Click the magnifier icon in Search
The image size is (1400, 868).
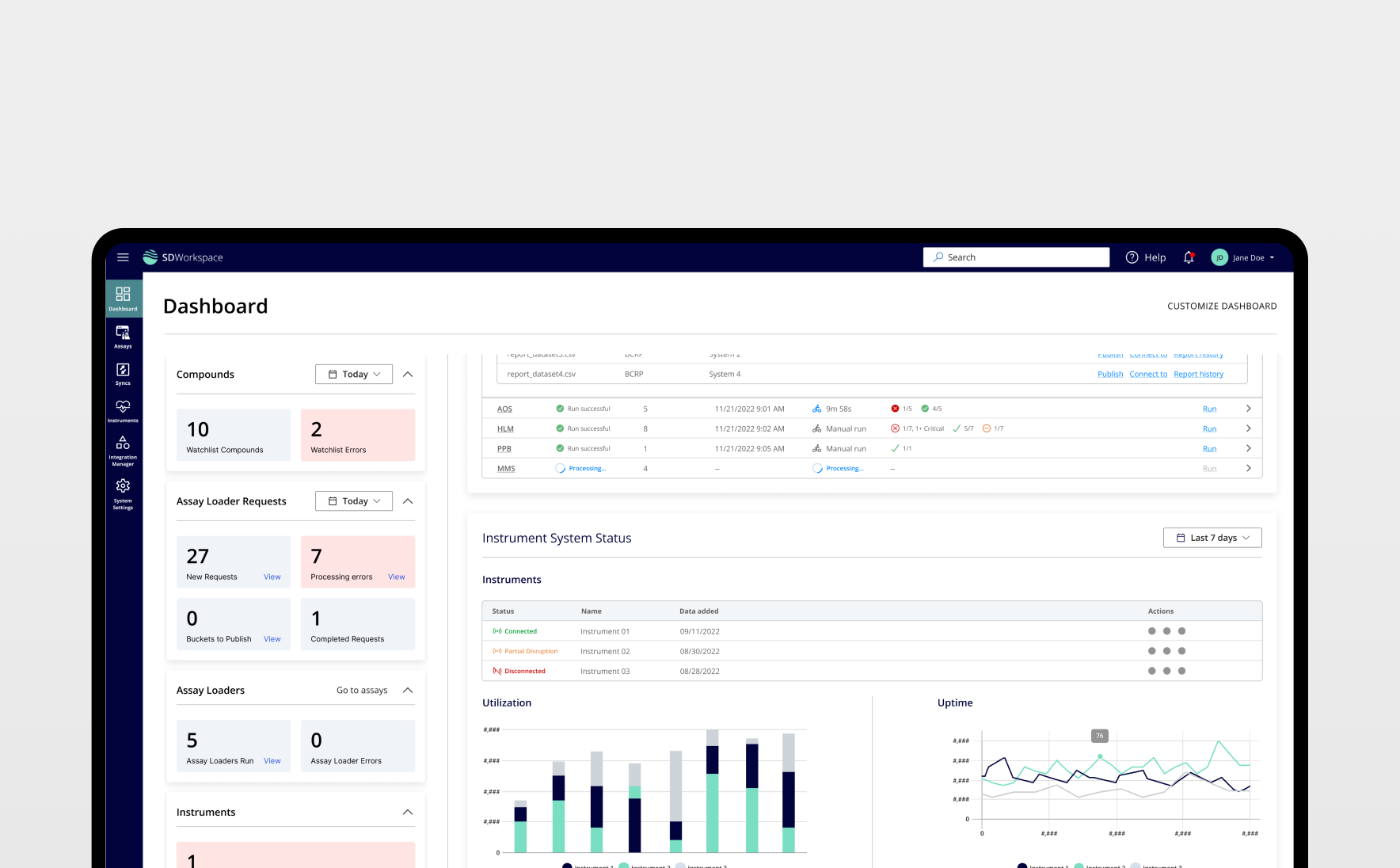point(938,257)
